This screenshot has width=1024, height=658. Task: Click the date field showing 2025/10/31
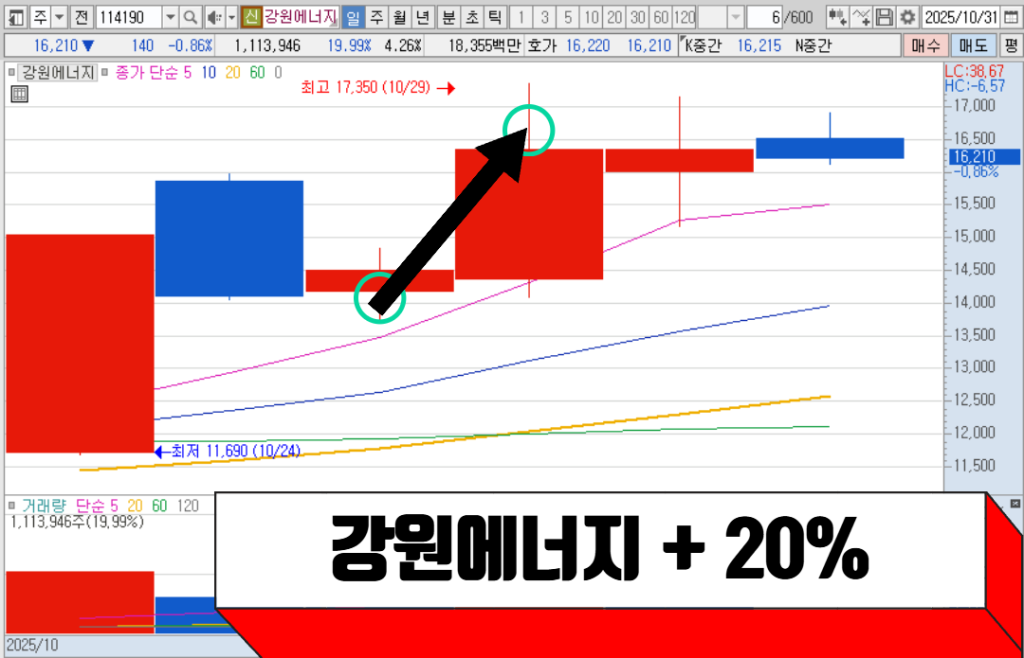(x=961, y=17)
